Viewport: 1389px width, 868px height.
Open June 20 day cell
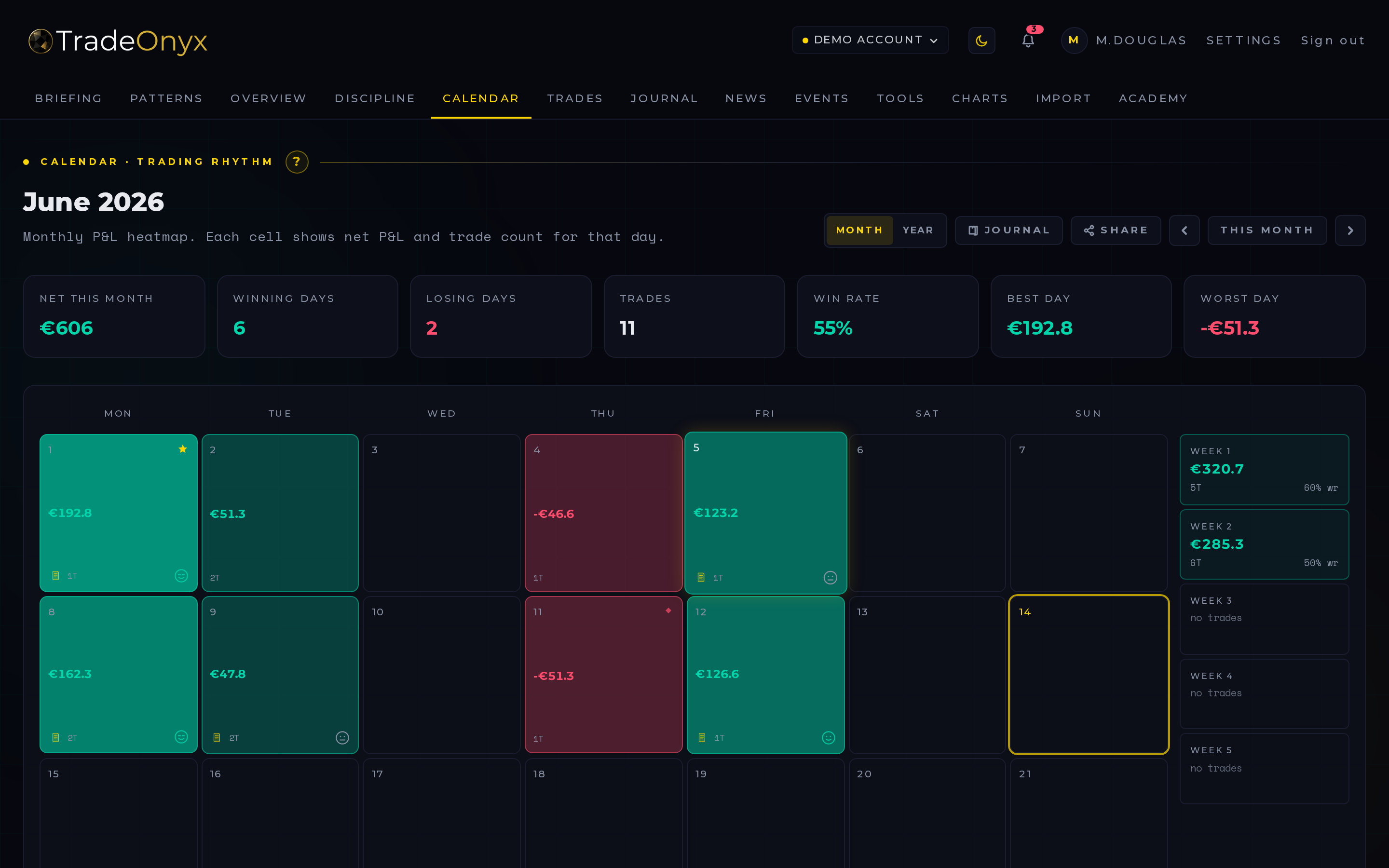[927, 813]
